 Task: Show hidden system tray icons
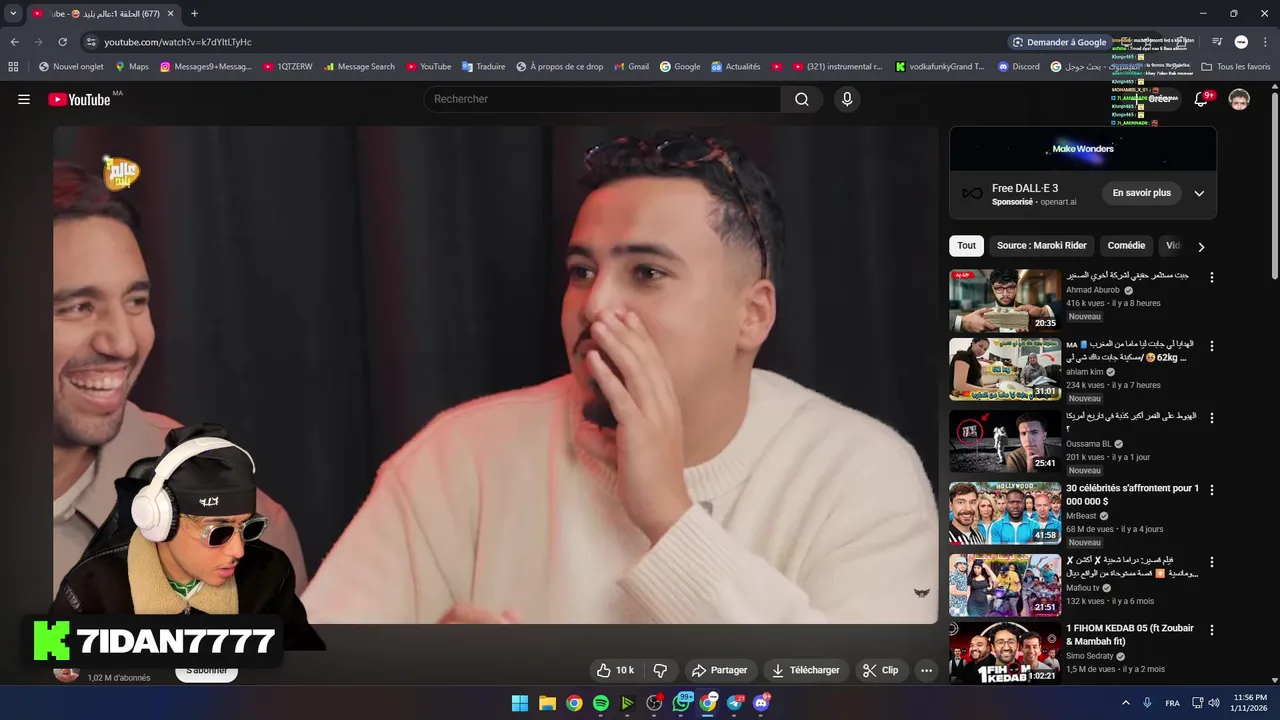pyautogui.click(x=1125, y=703)
